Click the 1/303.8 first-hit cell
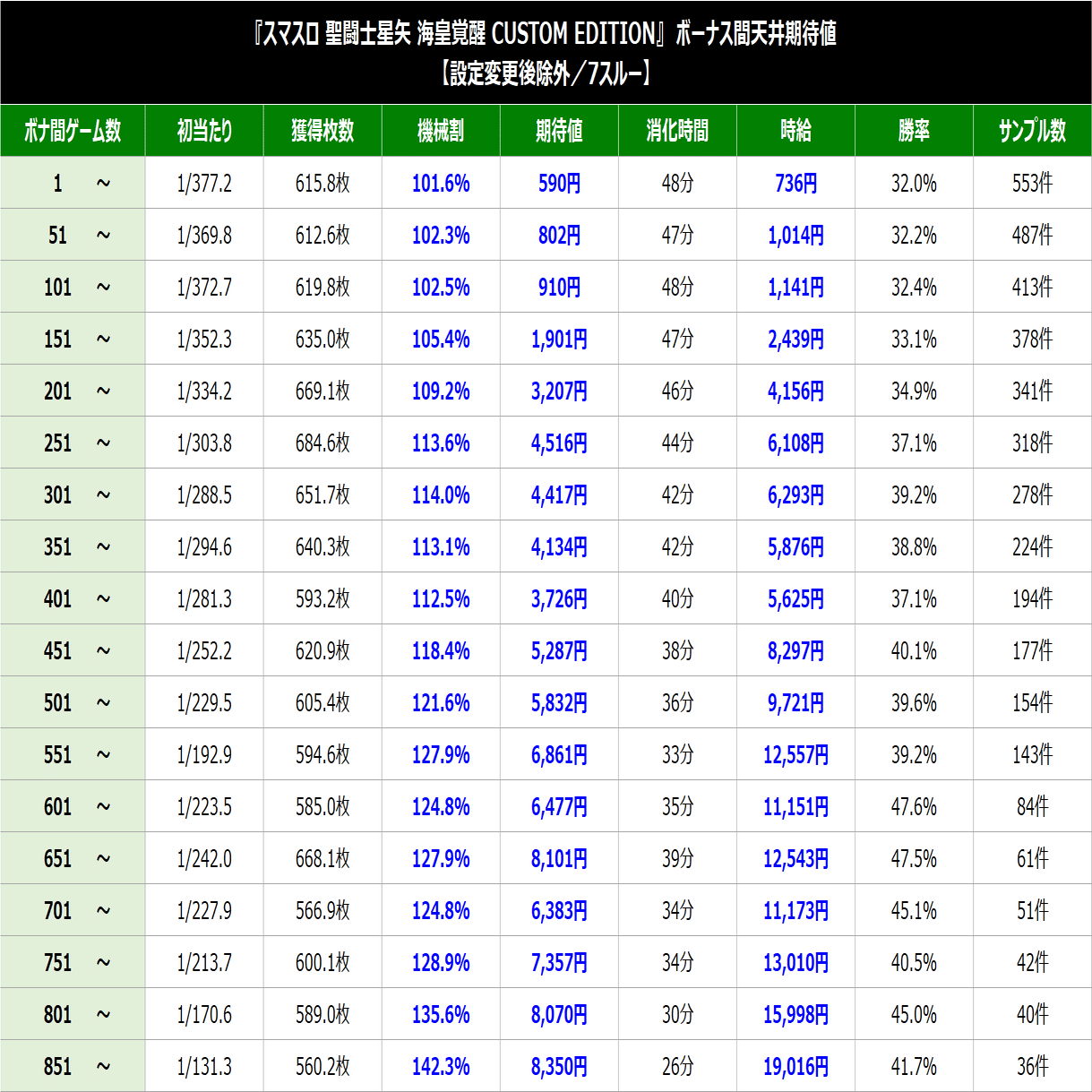The height and width of the screenshot is (1092, 1092). (x=204, y=443)
